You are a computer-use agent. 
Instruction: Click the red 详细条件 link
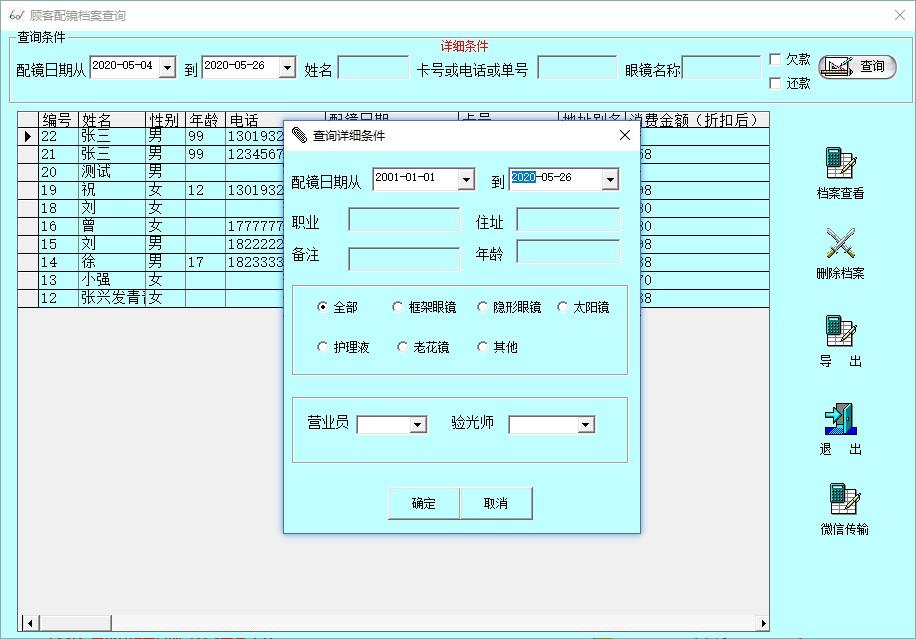pos(464,46)
